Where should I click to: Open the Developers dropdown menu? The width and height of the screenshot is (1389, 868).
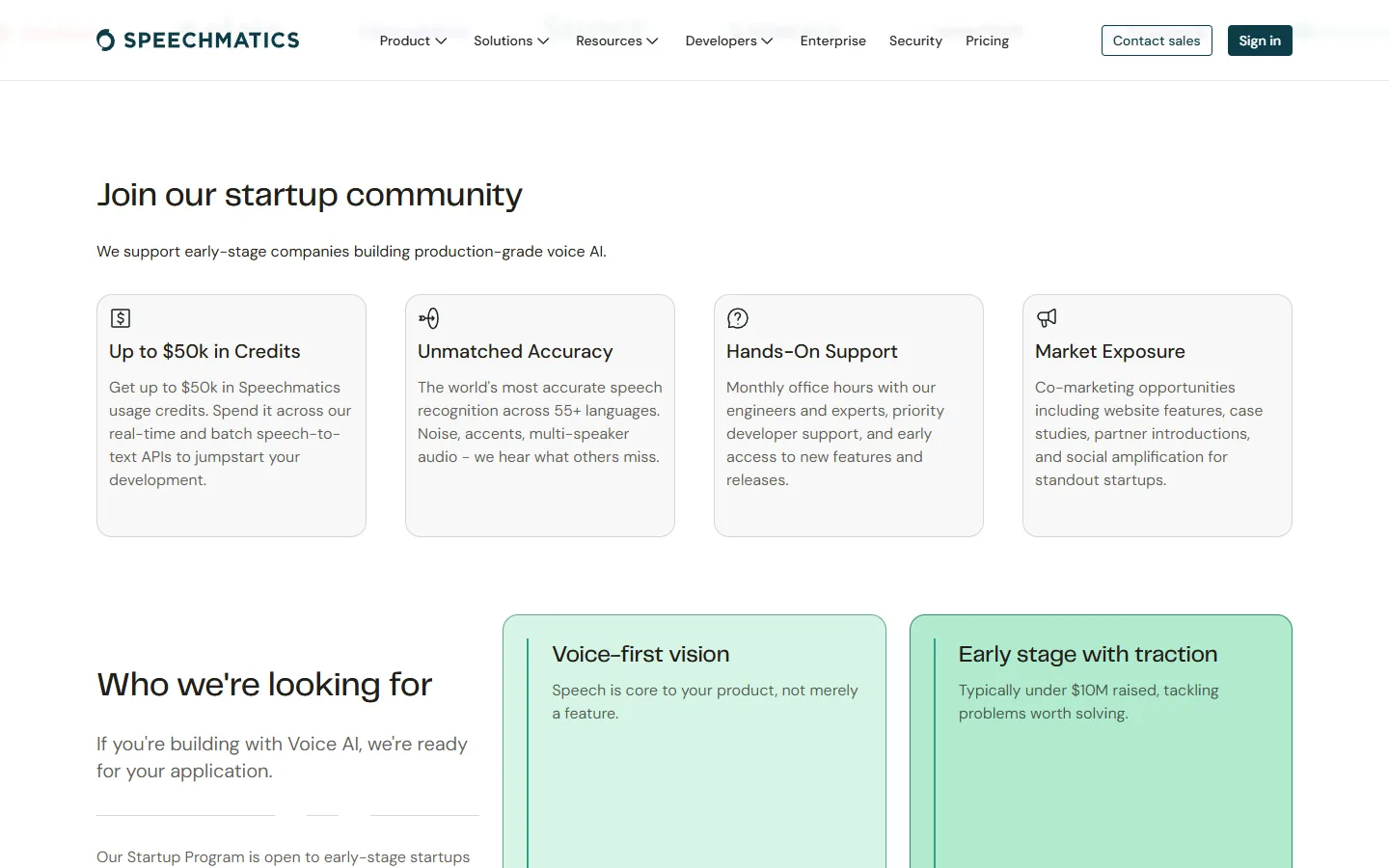[x=729, y=41]
